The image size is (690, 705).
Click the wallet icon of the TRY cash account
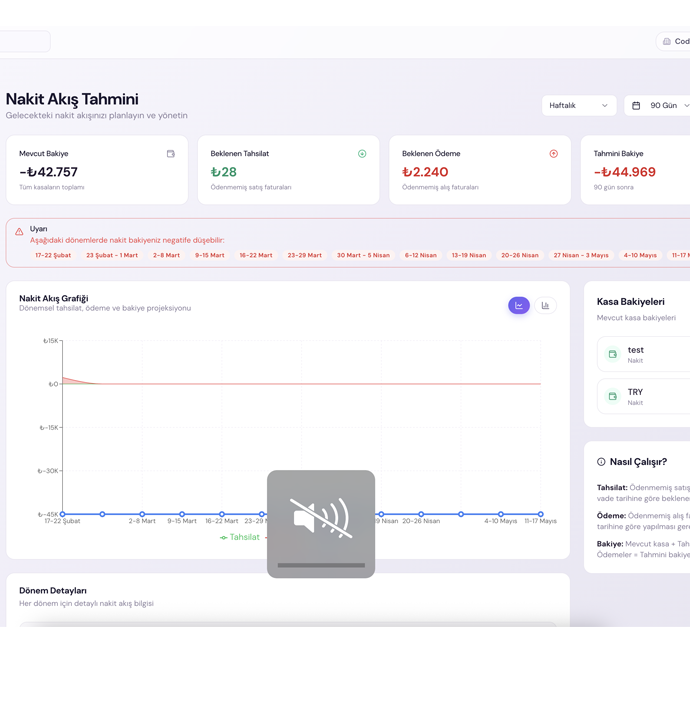(613, 396)
